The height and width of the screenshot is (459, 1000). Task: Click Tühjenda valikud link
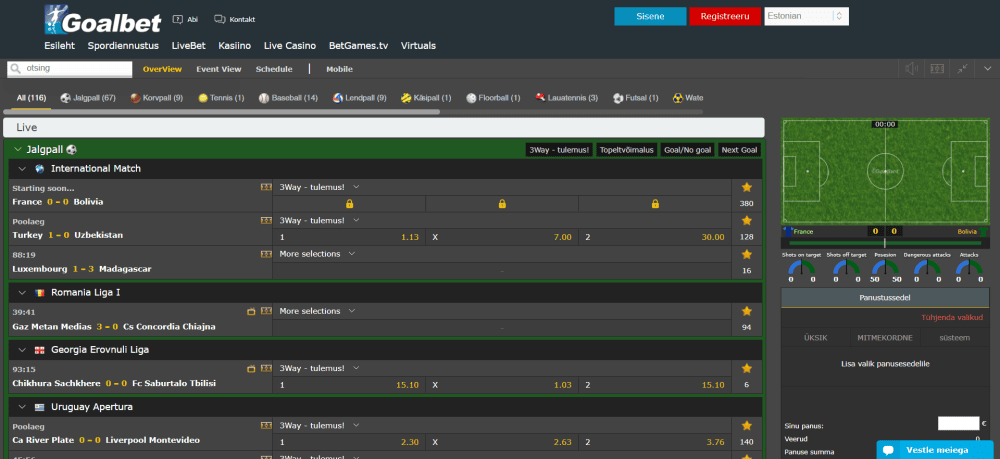pyautogui.click(x=954, y=317)
